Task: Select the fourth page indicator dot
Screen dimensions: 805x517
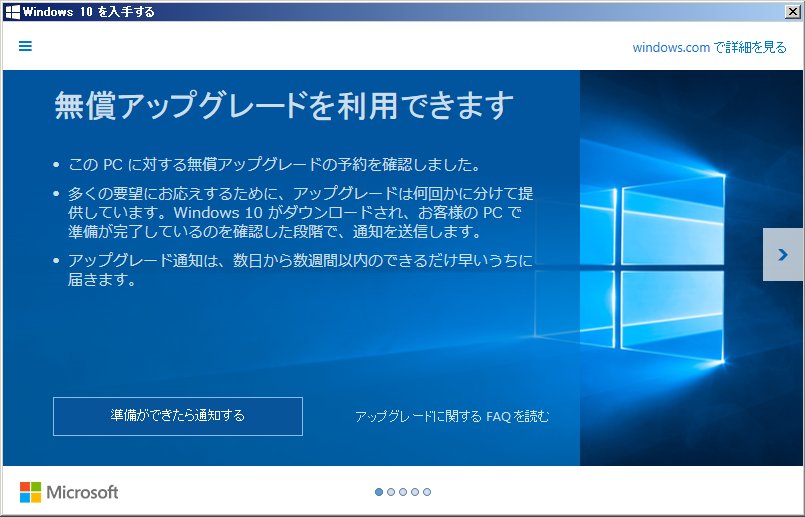Action: coord(415,492)
